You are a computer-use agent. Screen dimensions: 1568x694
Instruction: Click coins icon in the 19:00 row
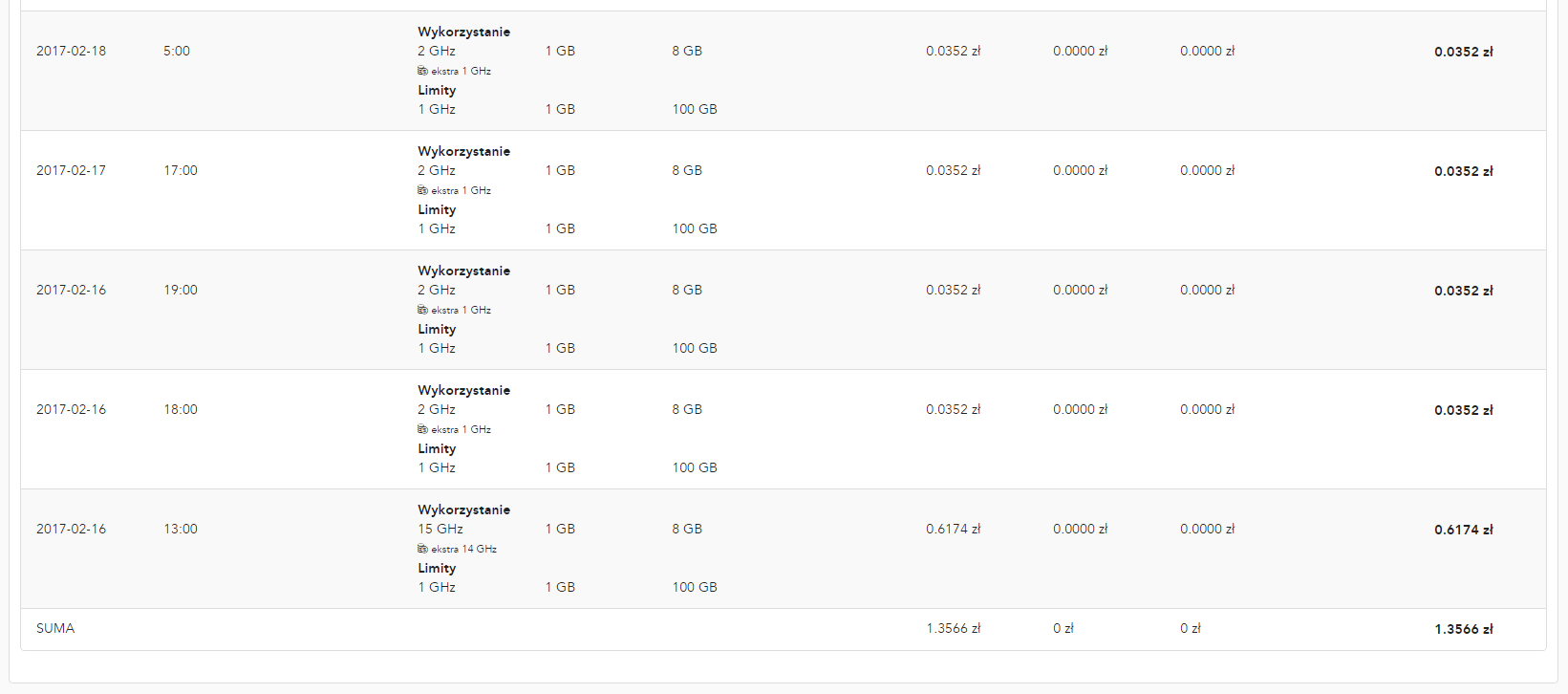coord(422,310)
